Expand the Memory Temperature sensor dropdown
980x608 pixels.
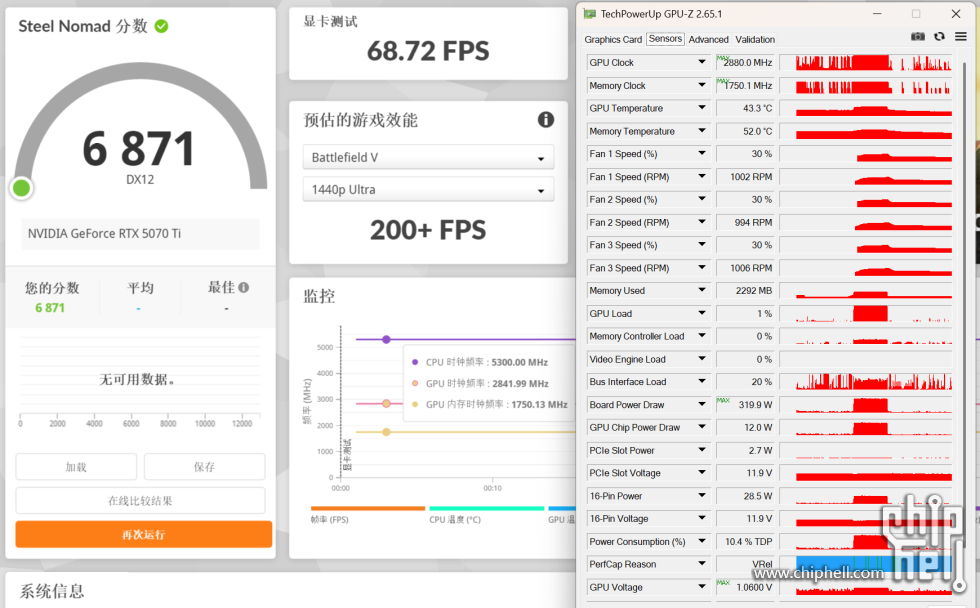(702, 131)
